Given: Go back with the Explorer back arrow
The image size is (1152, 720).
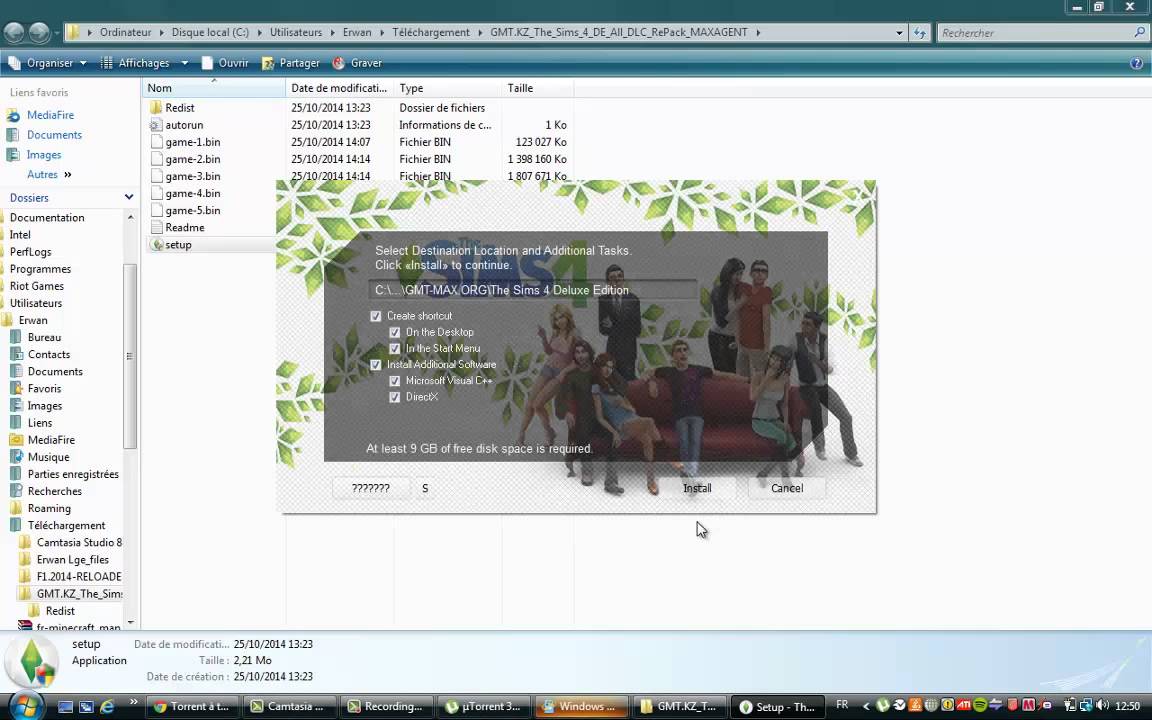Looking at the screenshot, I should pos(14,32).
